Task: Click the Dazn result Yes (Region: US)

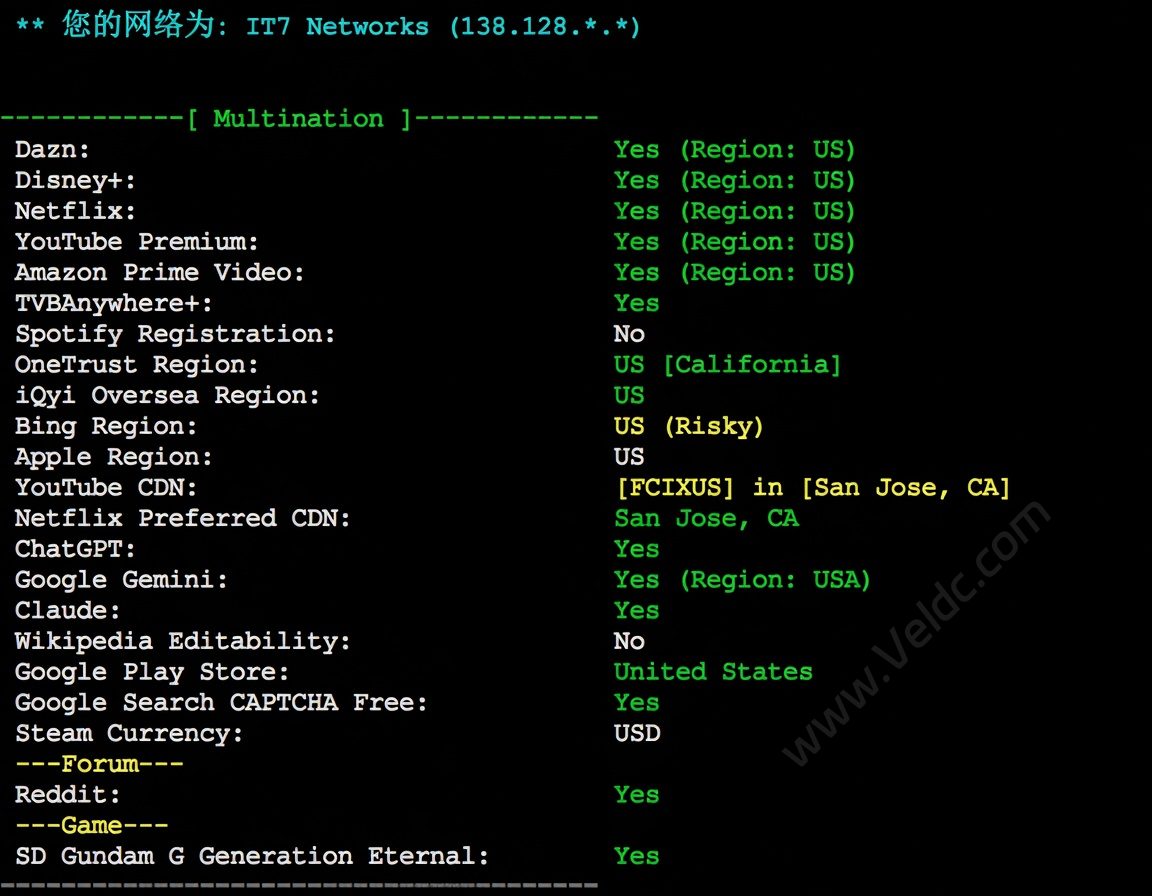Action: coord(735,150)
